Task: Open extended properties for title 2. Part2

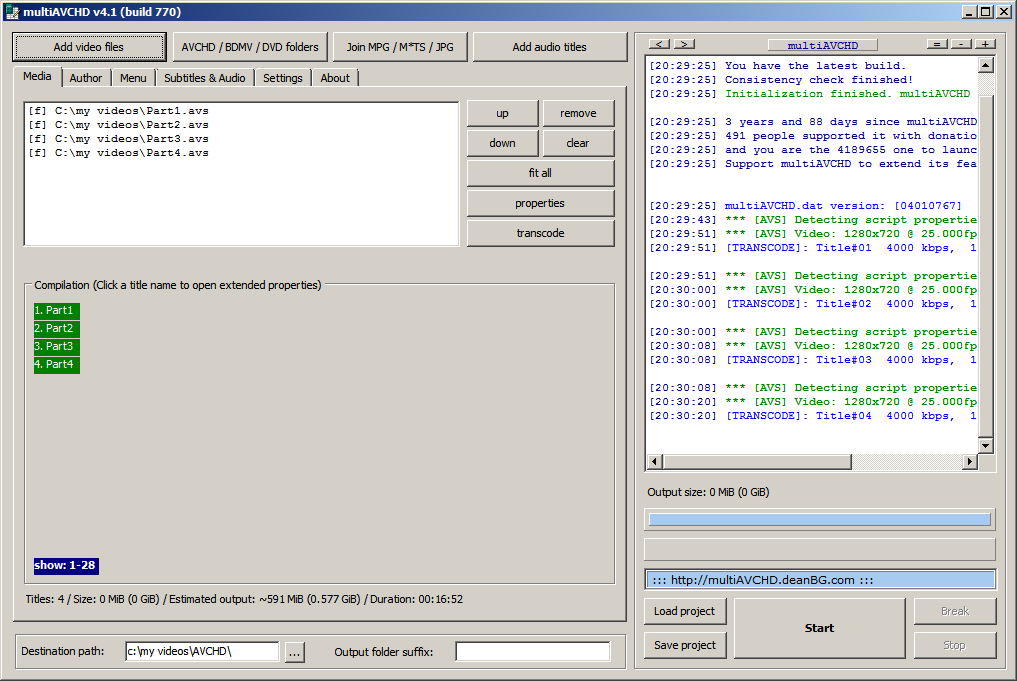Action: (x=56, y=329)
